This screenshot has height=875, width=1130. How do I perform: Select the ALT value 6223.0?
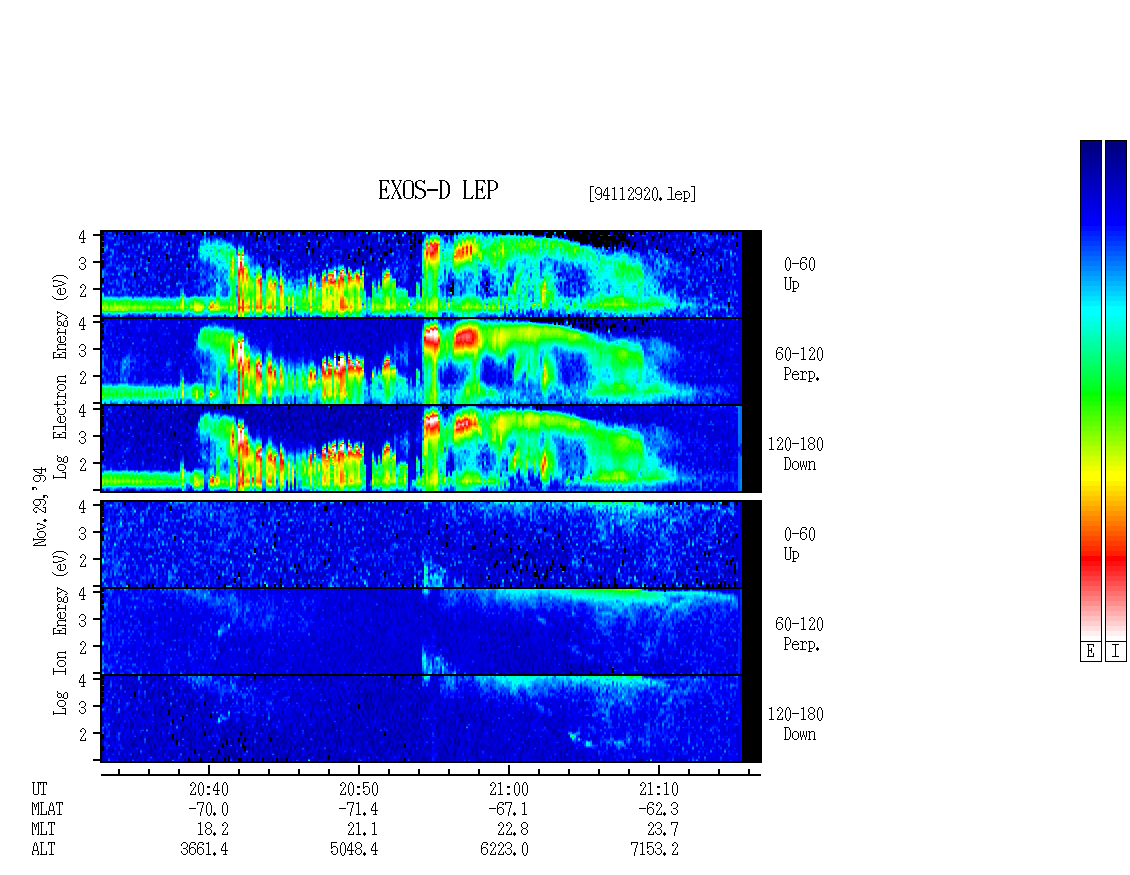pyautogui.click(x=504, y=849)
